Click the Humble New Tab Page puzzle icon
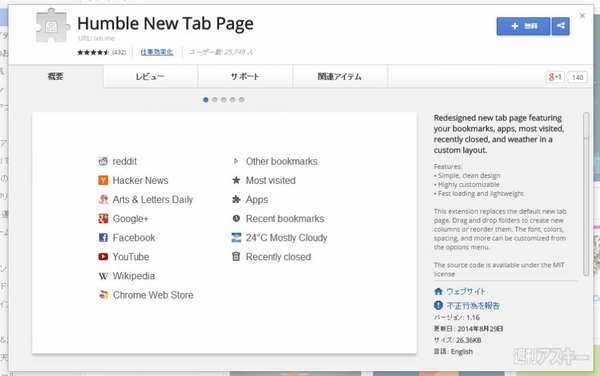The image size is (600, 376). (53, 25)
